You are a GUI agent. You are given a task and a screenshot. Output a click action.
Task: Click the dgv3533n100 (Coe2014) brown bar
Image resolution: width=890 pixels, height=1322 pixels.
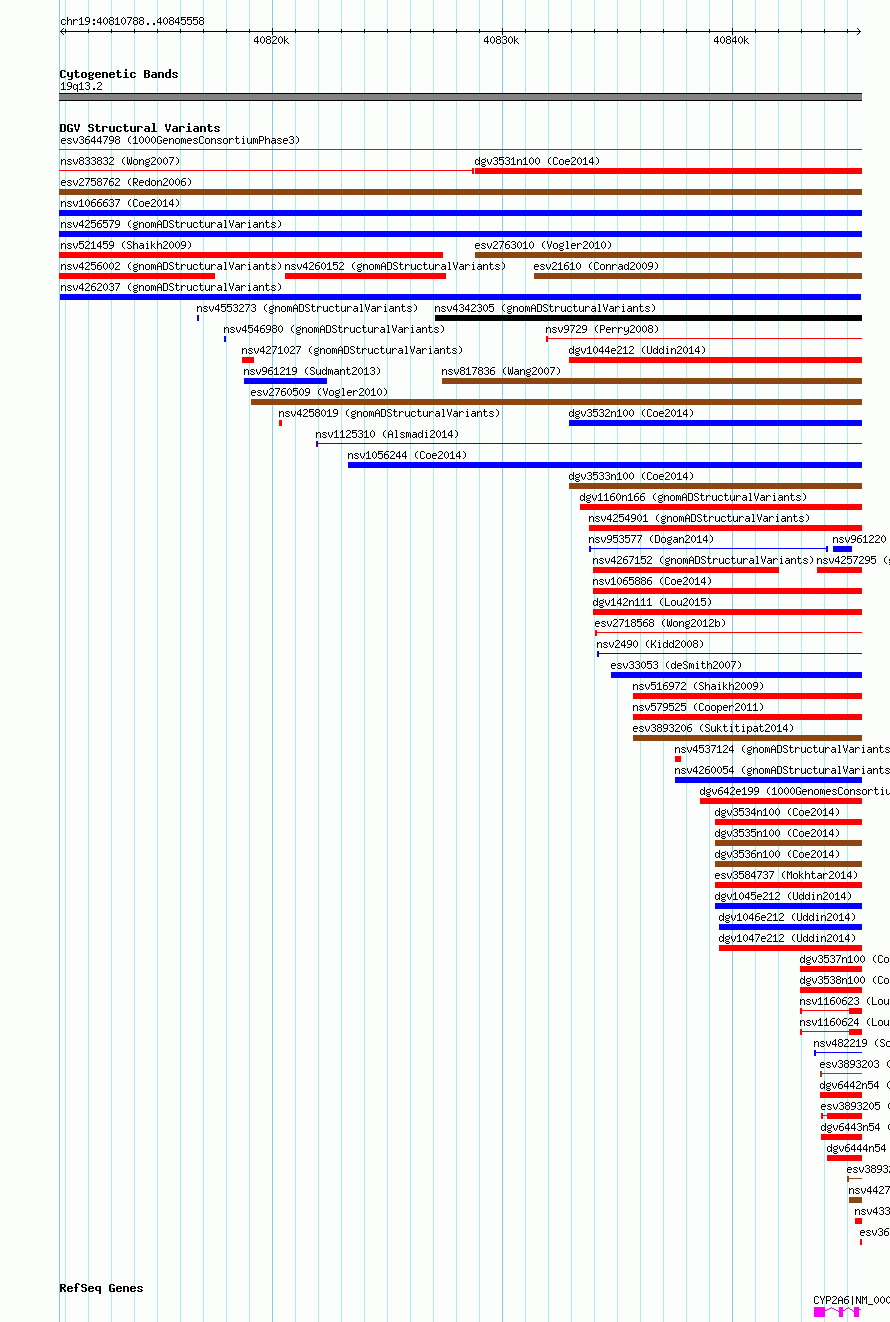[x=715, y=486]
